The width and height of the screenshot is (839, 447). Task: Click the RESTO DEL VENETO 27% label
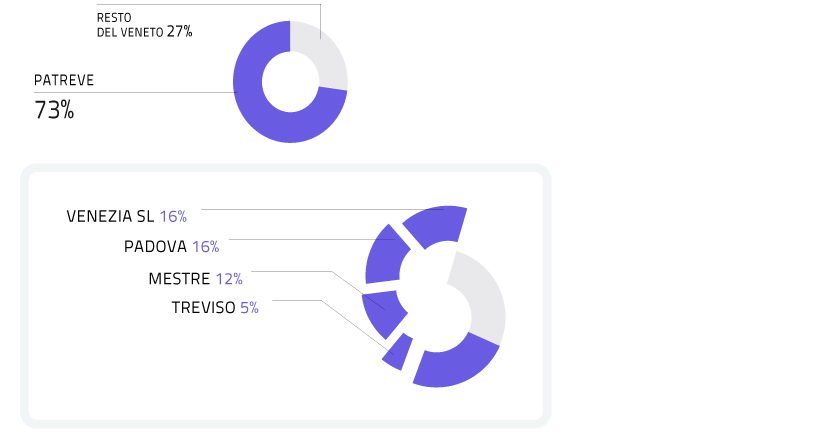144,25
